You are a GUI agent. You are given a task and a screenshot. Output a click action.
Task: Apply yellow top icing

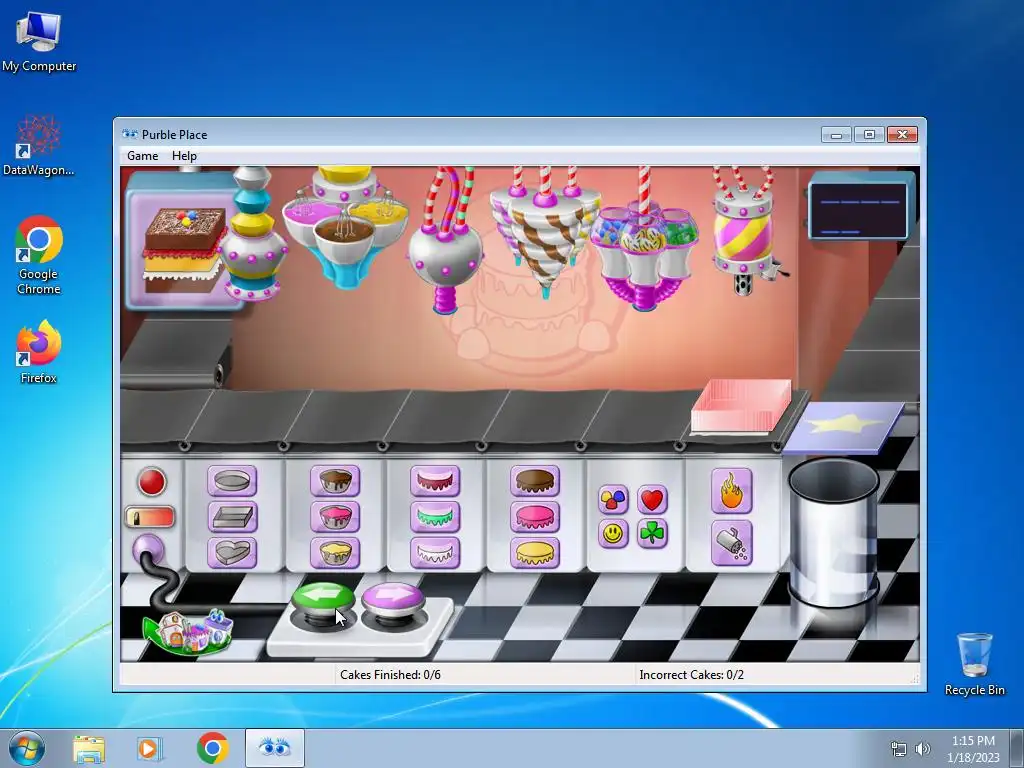click(x=535, y=552)
